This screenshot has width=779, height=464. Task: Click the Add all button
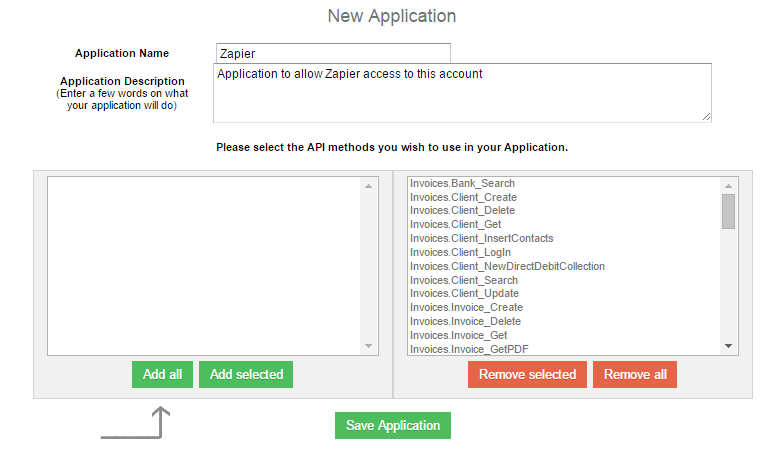(x=162, y=374)
